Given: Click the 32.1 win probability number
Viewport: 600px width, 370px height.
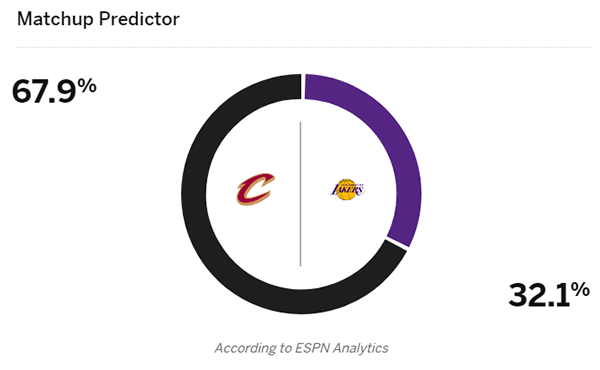Looking at the screenshot, I should [539, 295].
